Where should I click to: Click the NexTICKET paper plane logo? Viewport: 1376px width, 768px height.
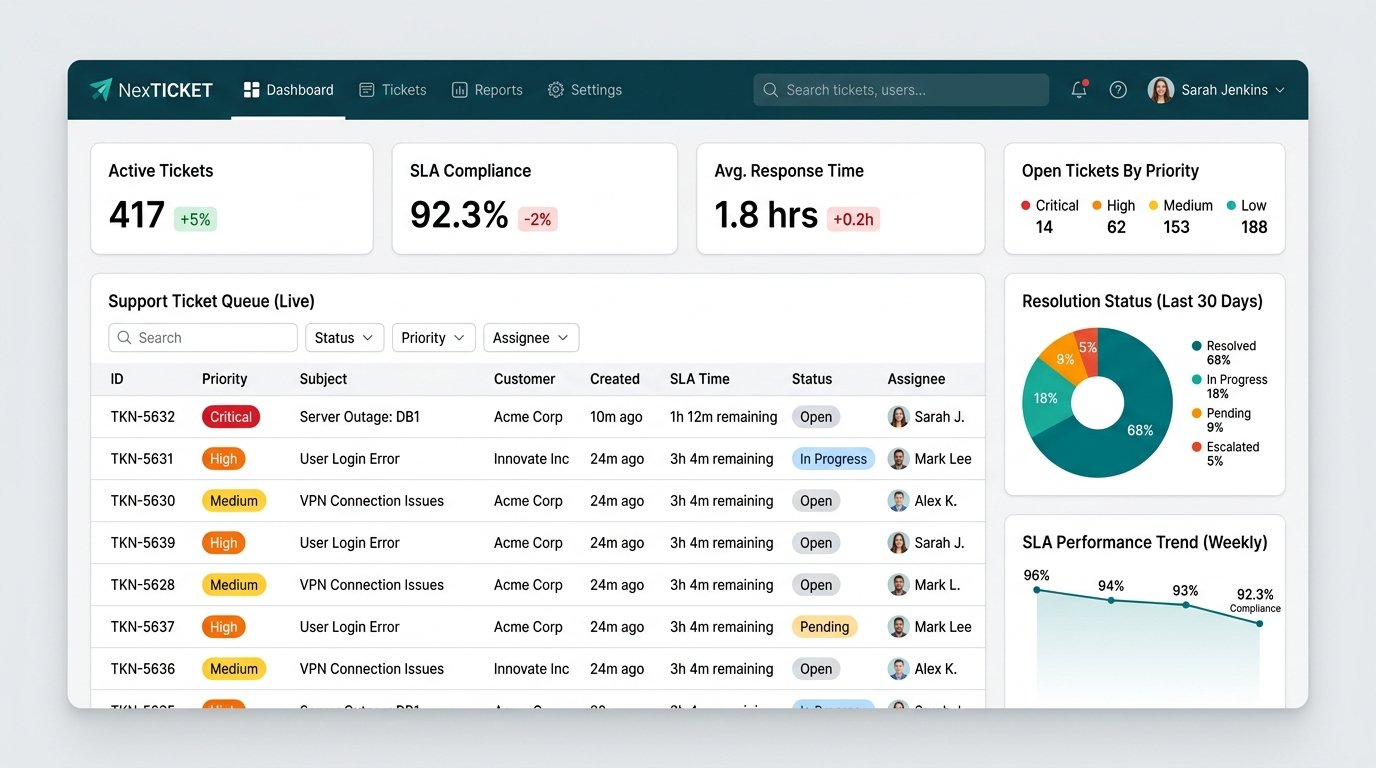(101, 90)
